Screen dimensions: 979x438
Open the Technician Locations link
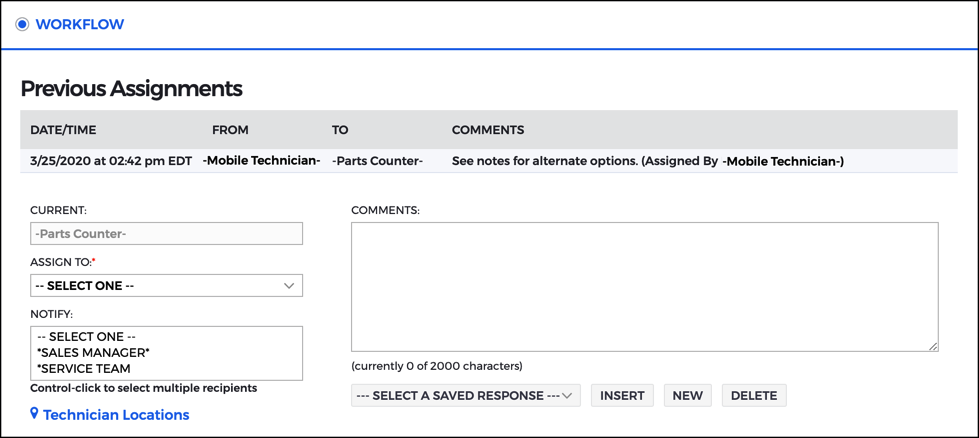116,414
